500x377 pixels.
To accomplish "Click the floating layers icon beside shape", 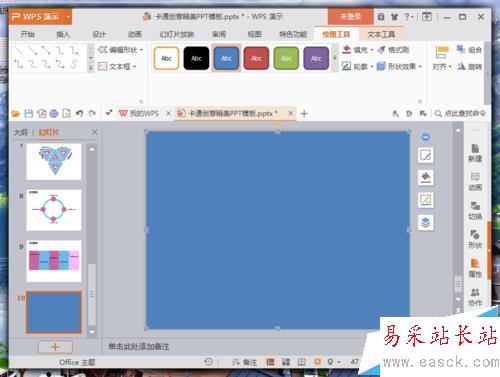I will 426,222.
